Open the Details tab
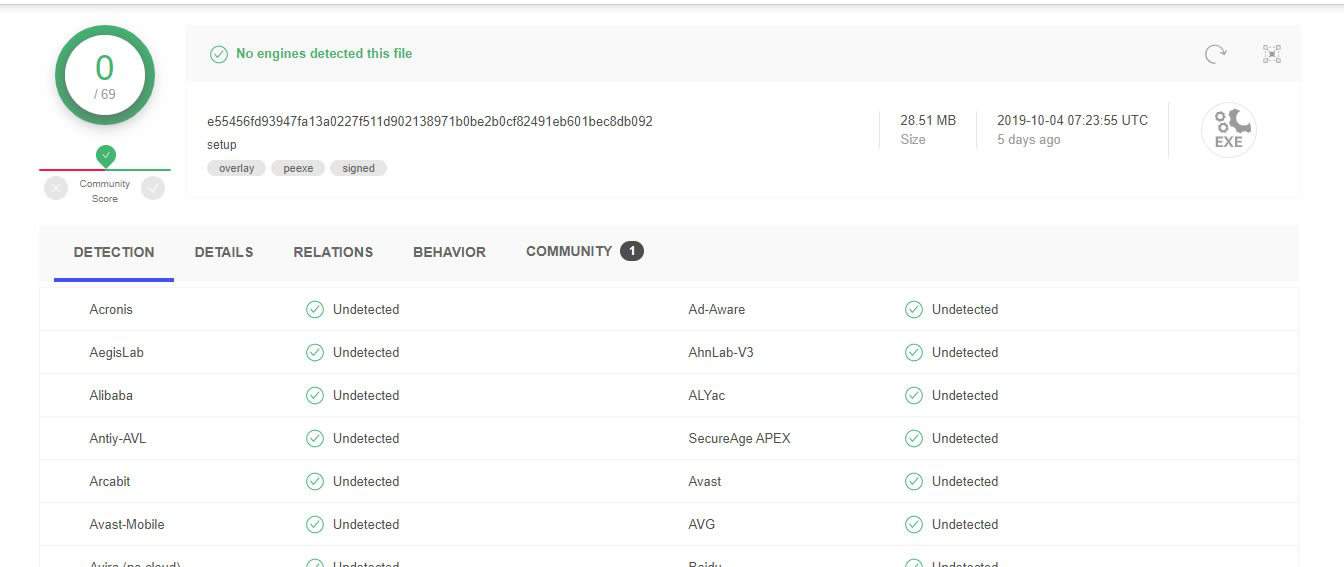Image resolution: width=1344 pixels, height=567 pixels. click(x=224, y=252)
